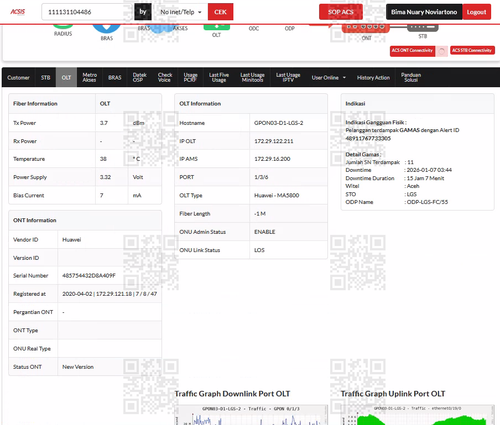Click the Alert ID 48911767733305

[368, 138]
